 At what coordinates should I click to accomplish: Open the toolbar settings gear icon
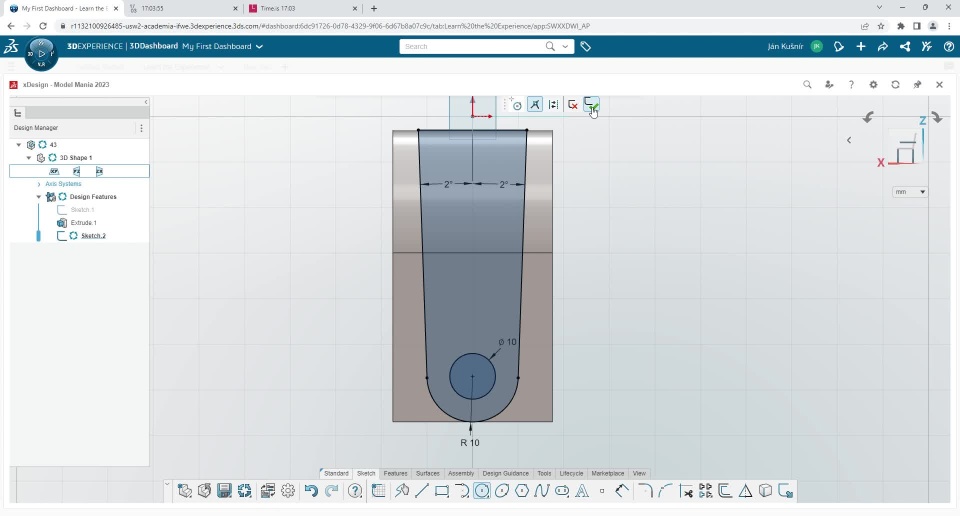(288, 491)
